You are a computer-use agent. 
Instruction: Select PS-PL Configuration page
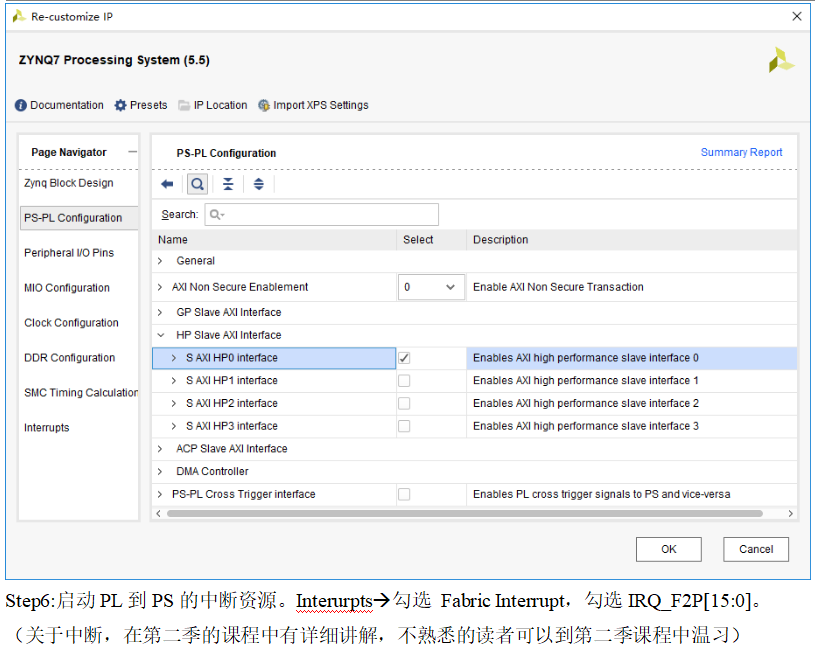pos(79,218)
